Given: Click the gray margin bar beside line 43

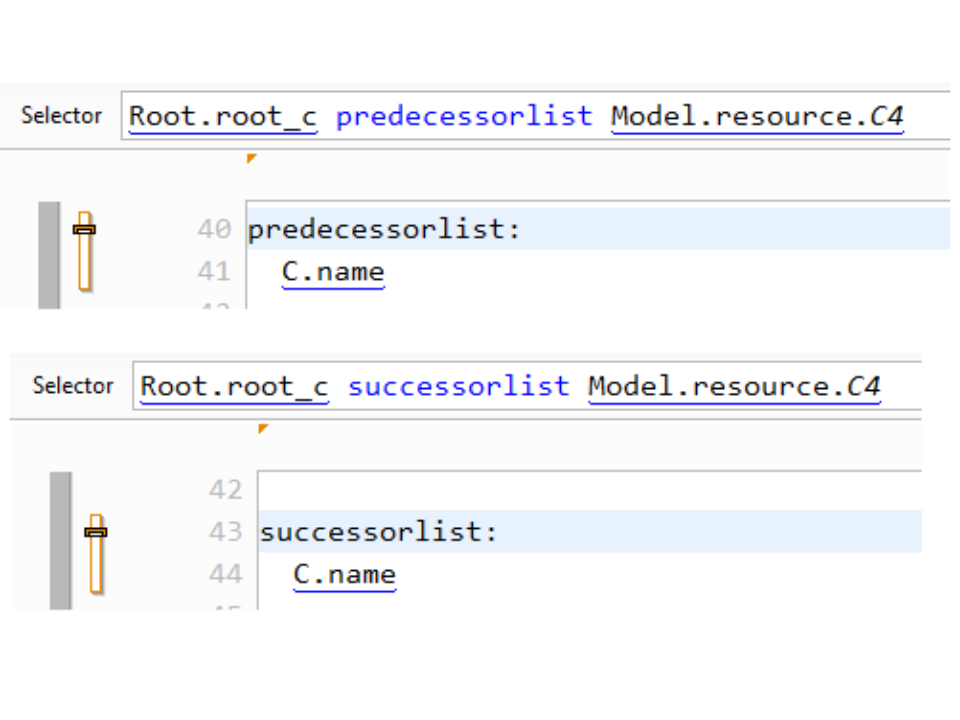Looking at the screenshot, I should click(61, 540).
